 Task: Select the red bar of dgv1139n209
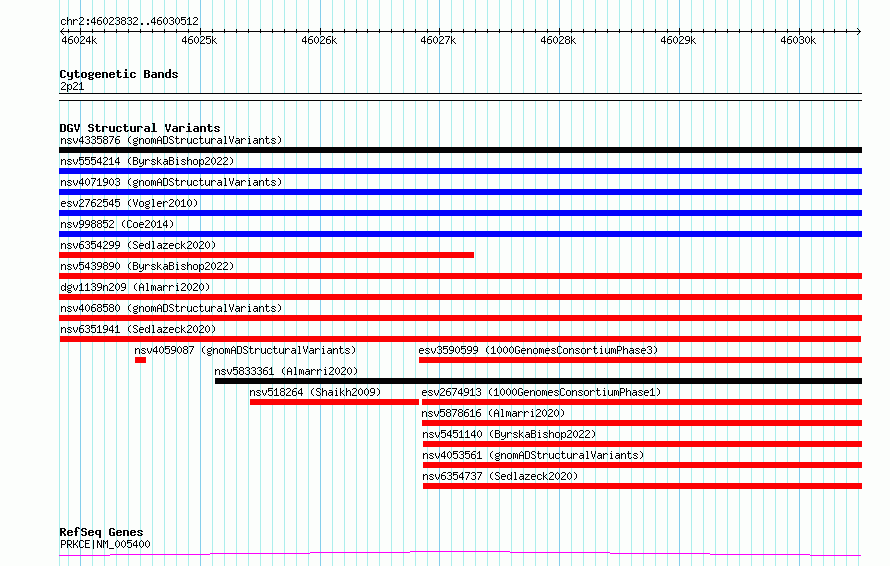(x=460, y=297)
